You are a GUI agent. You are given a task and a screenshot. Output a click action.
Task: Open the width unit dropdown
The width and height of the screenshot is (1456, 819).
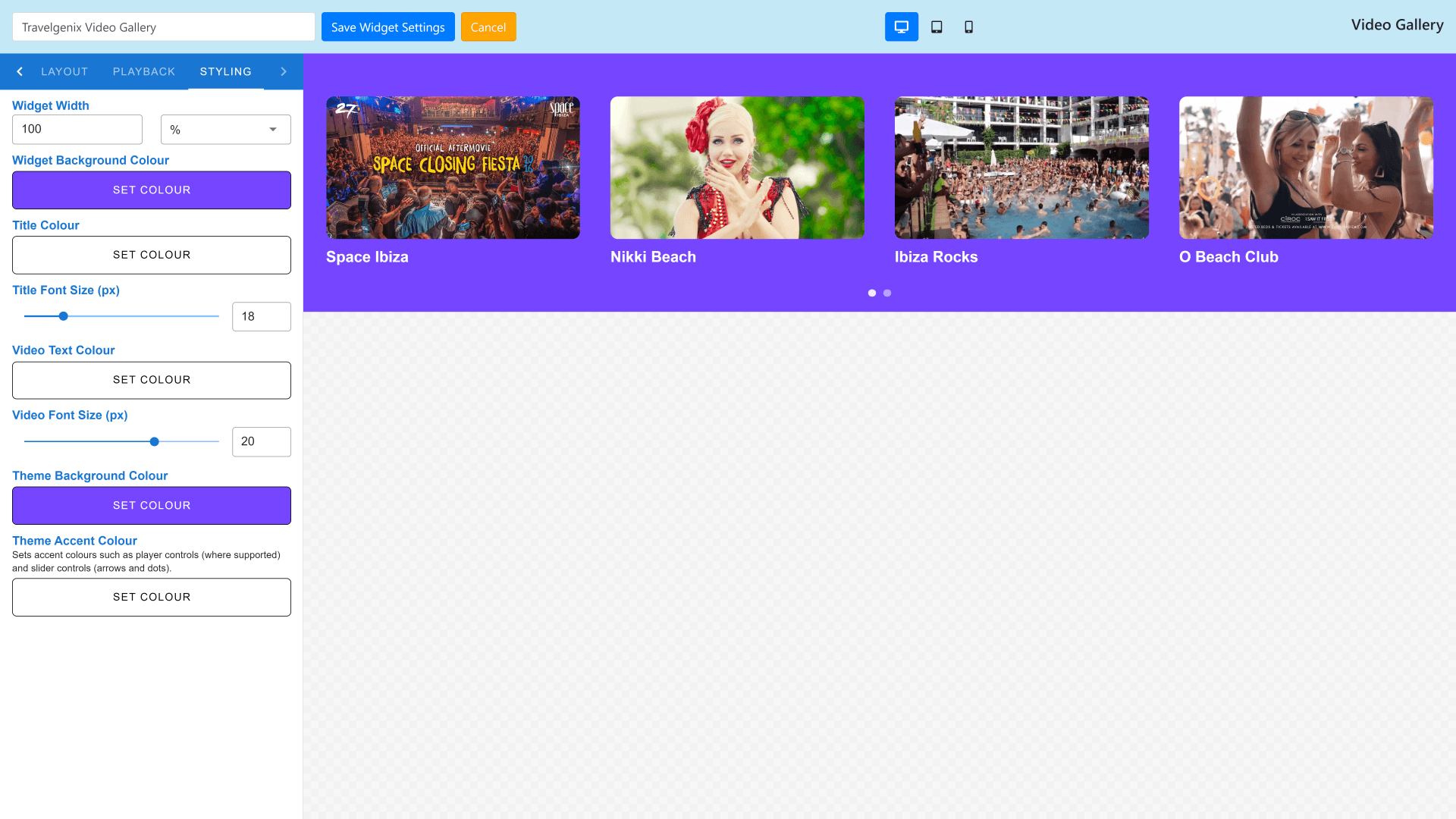click(x=226, y=129)
